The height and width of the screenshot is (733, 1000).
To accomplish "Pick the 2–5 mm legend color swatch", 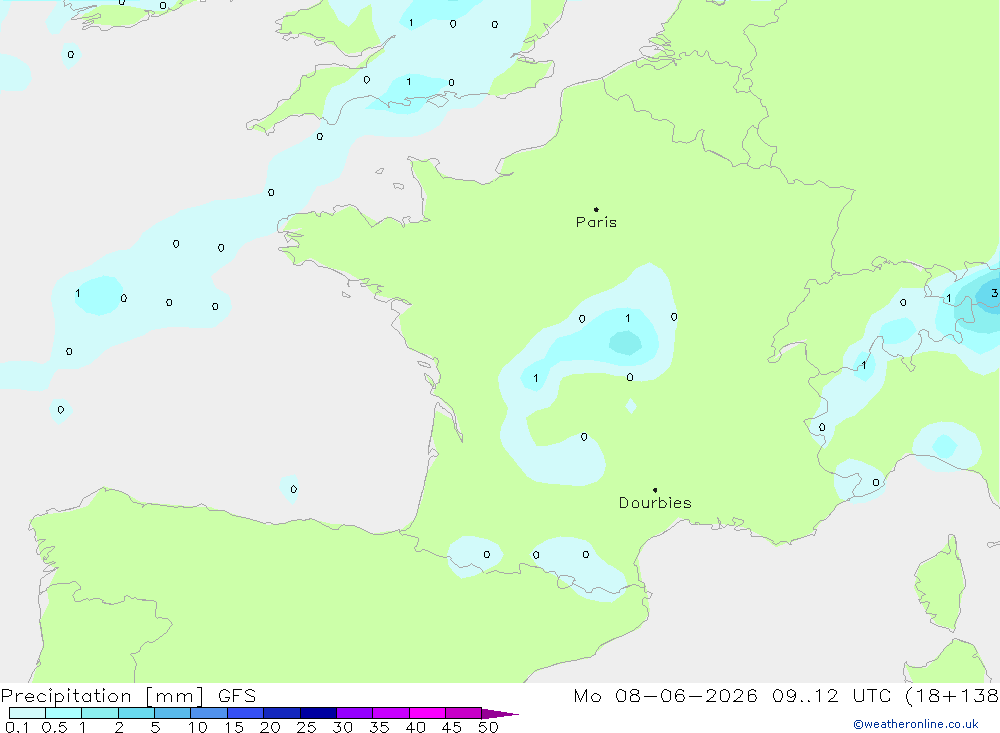I will pyautogui.click(x=136, y=713).
